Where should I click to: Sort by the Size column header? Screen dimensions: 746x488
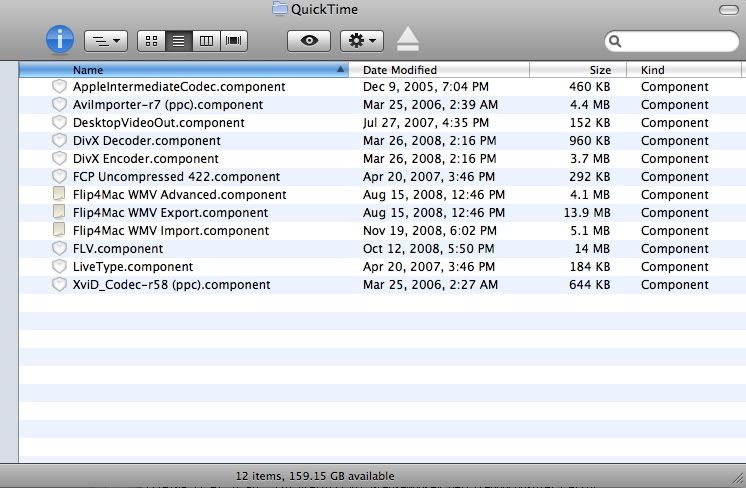point(578,70)
